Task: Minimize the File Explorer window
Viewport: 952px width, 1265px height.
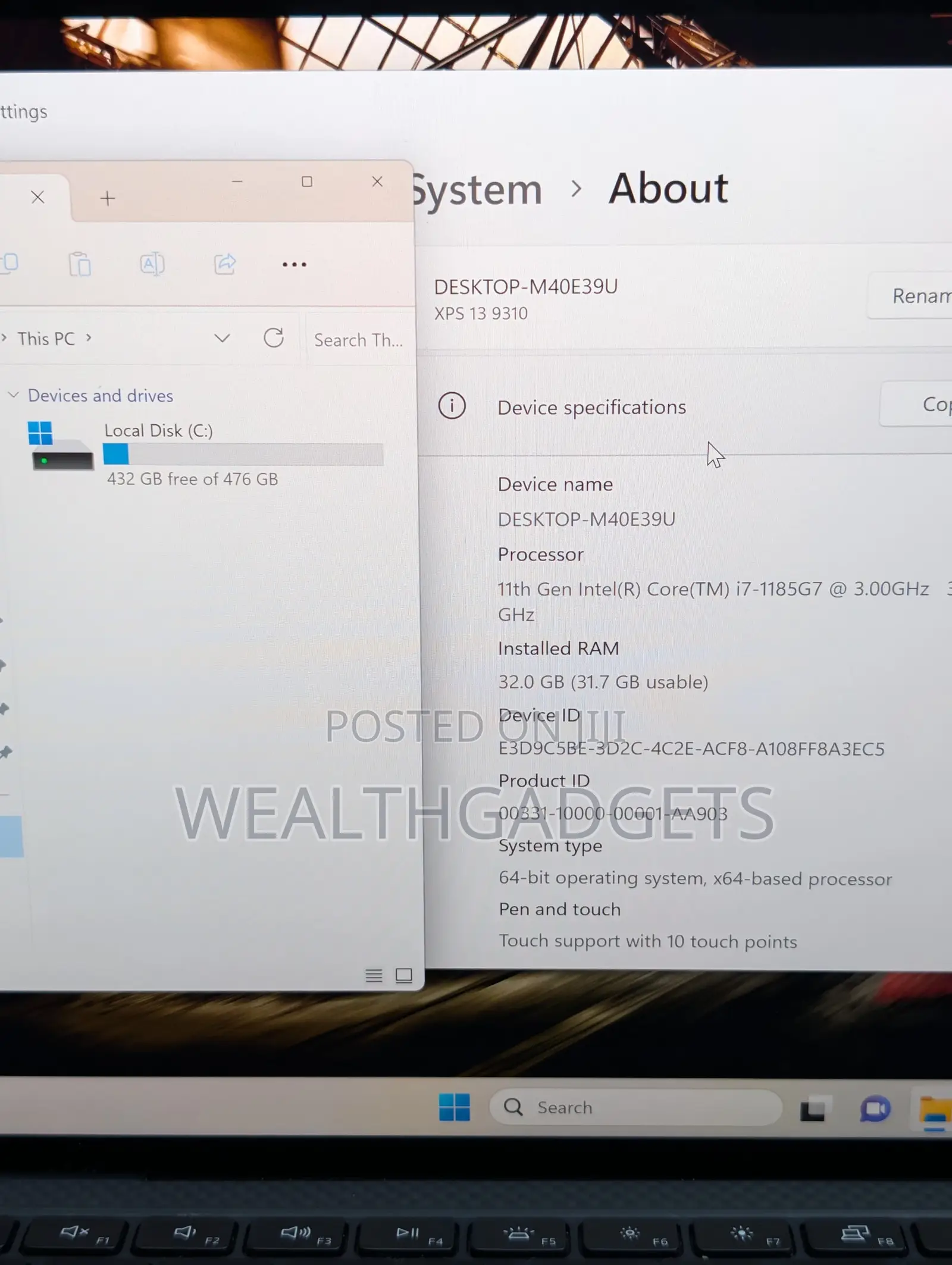Action: [237, 181]
